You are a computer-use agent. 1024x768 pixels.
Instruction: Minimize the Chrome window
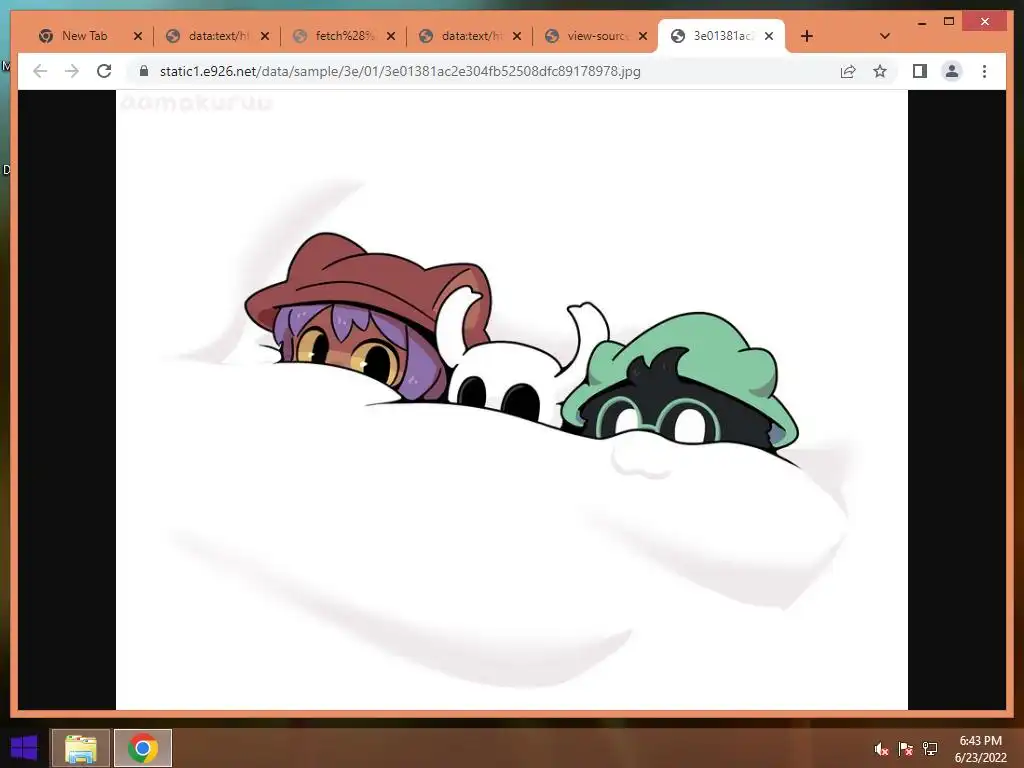click(921, 22)
